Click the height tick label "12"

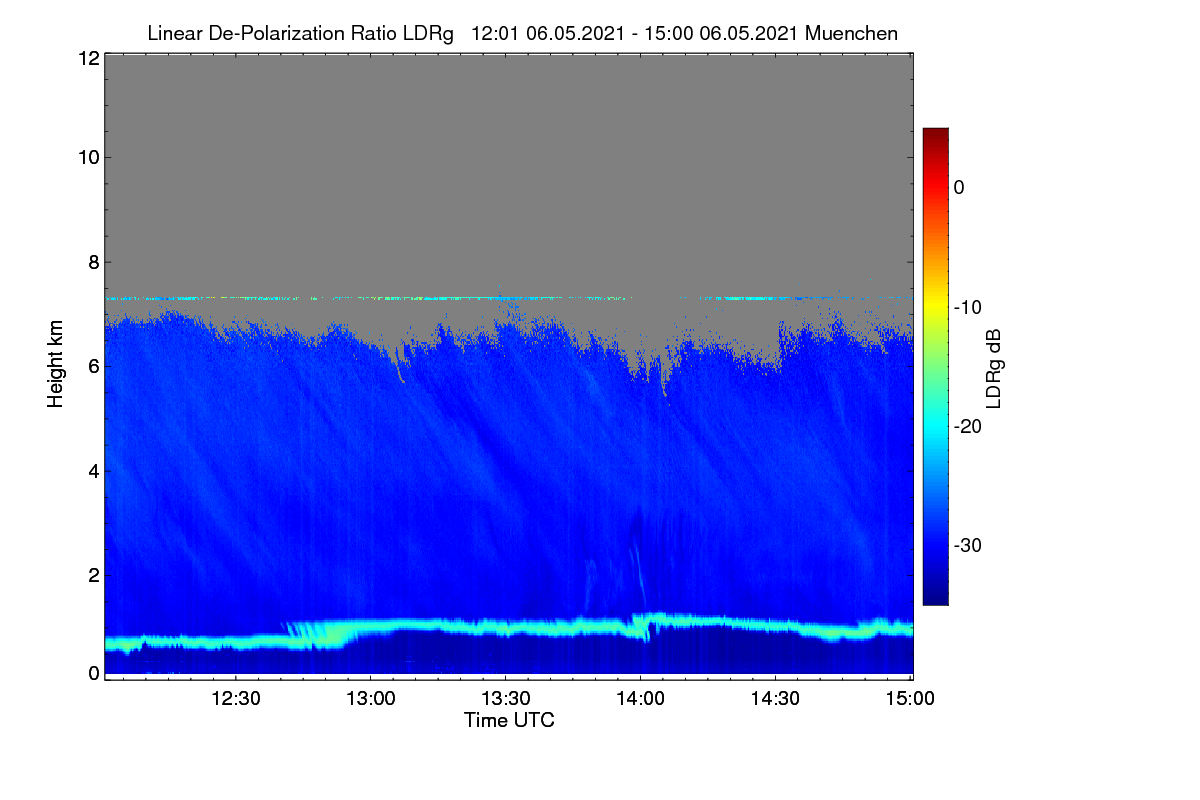[x=87, y=59]
